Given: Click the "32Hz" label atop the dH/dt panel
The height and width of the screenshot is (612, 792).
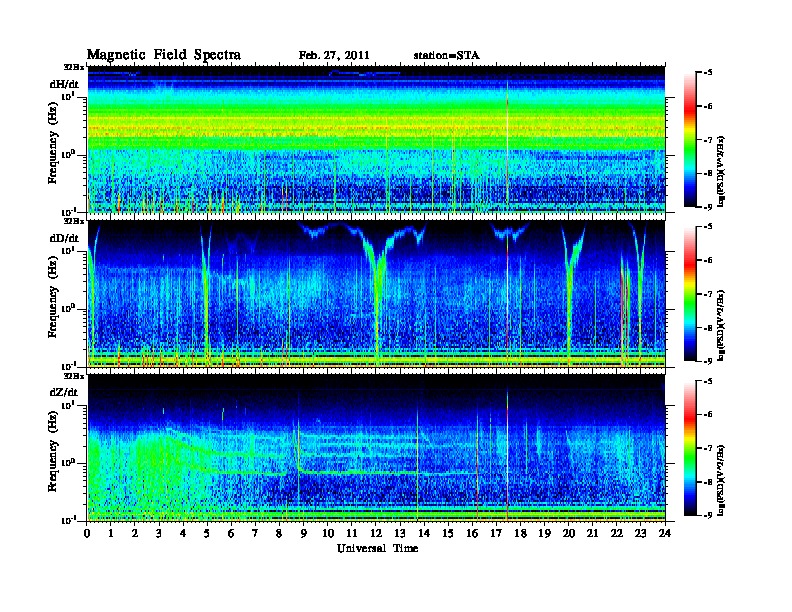Looking at the screenshot, I should point(73,67).
